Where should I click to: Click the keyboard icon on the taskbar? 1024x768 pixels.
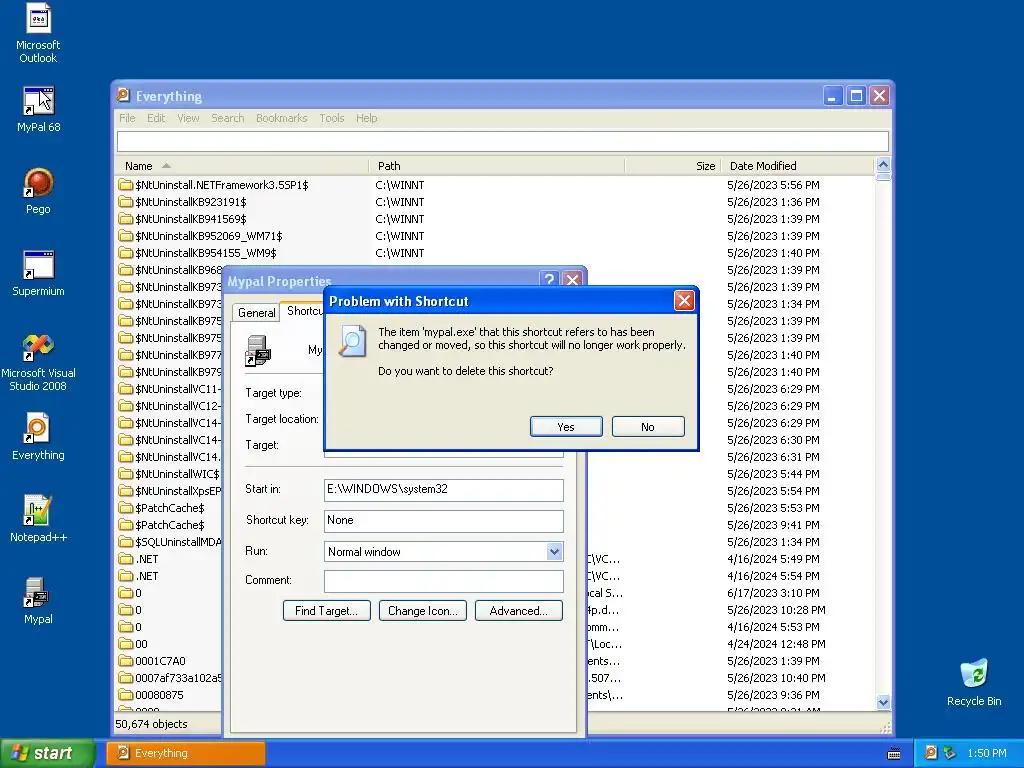tap(894, 754)
